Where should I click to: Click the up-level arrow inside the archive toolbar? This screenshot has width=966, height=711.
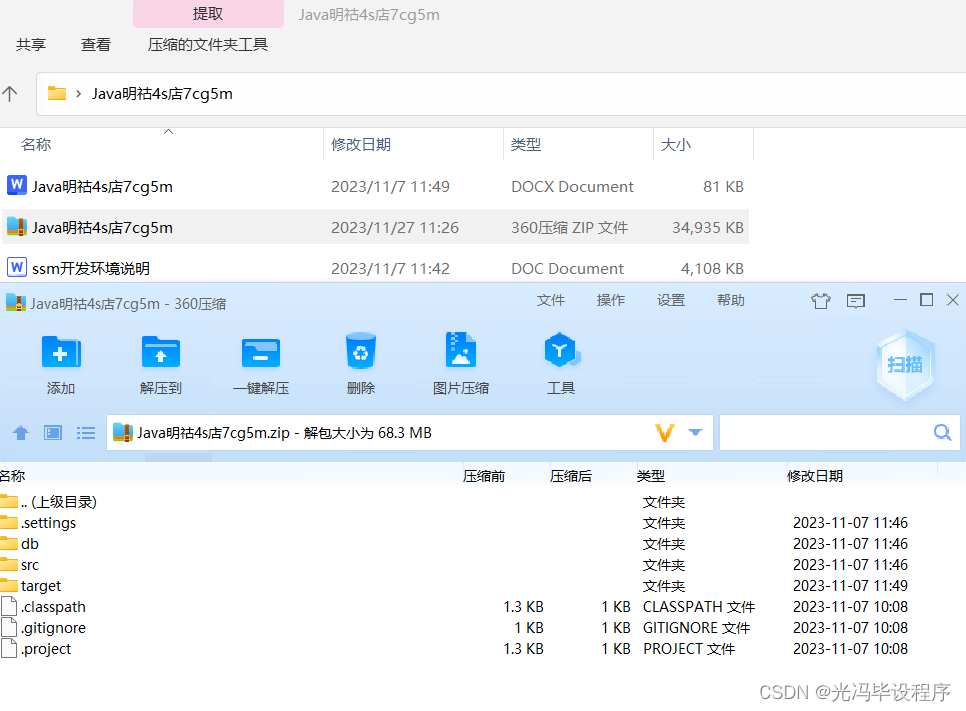point(21,432)
